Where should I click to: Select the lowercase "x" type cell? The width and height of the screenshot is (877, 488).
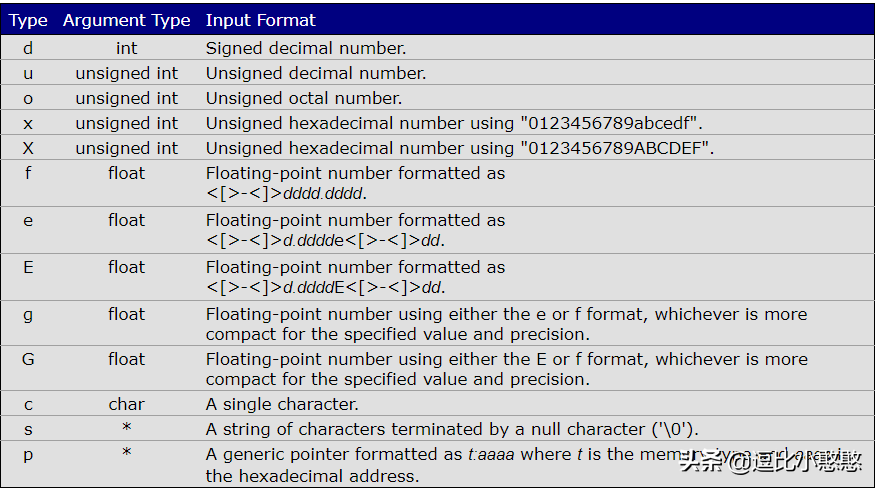tap(28, 123)
